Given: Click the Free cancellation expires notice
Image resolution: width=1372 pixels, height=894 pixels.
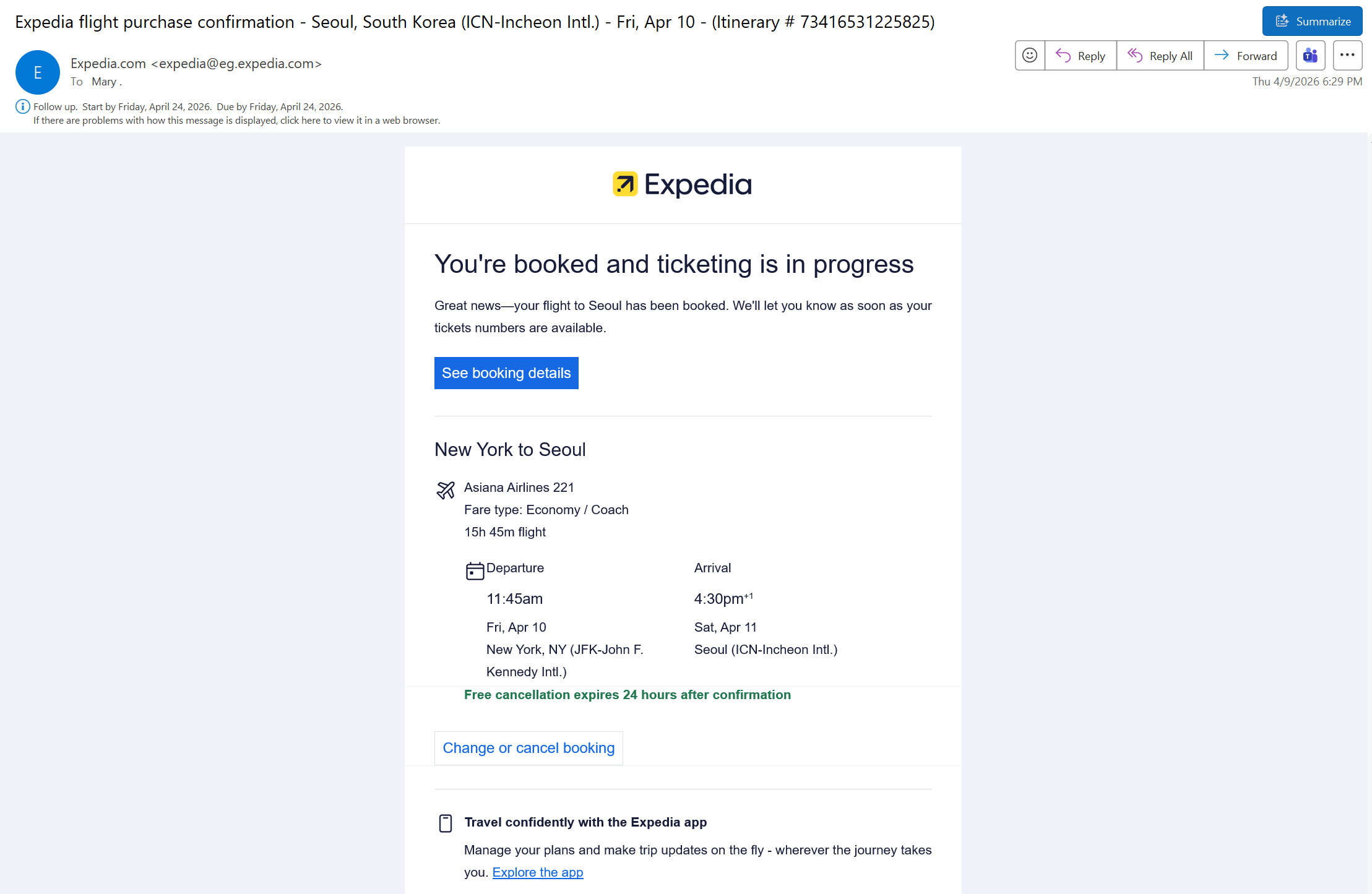Looking at the screenshot, I should 627,695.
